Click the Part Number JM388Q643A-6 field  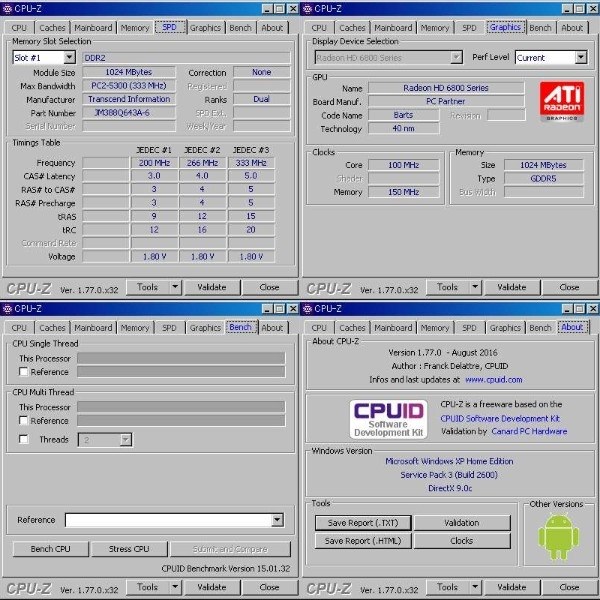coord(129,113)
